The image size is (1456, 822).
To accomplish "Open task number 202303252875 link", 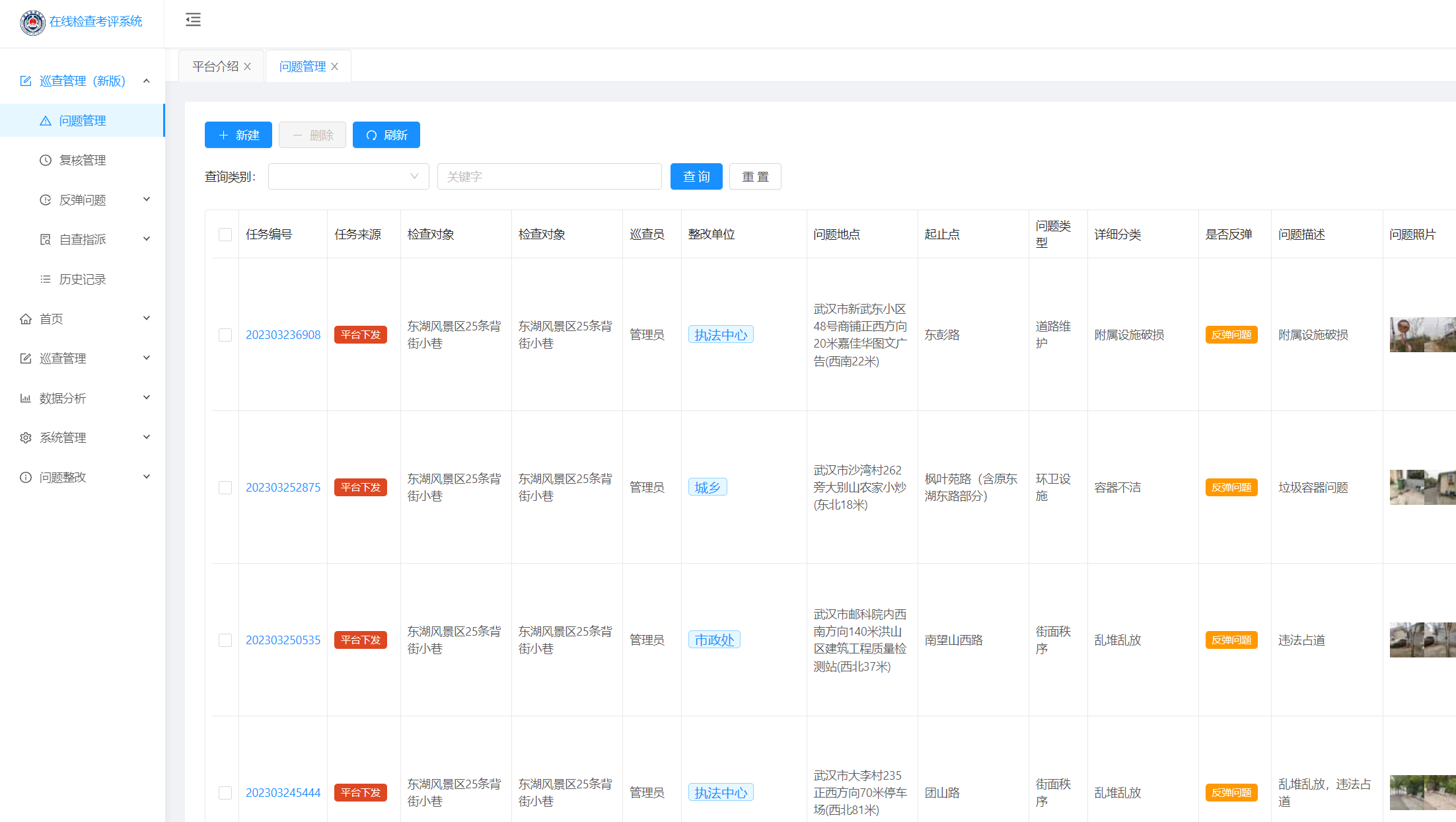I will coord(283,488).
